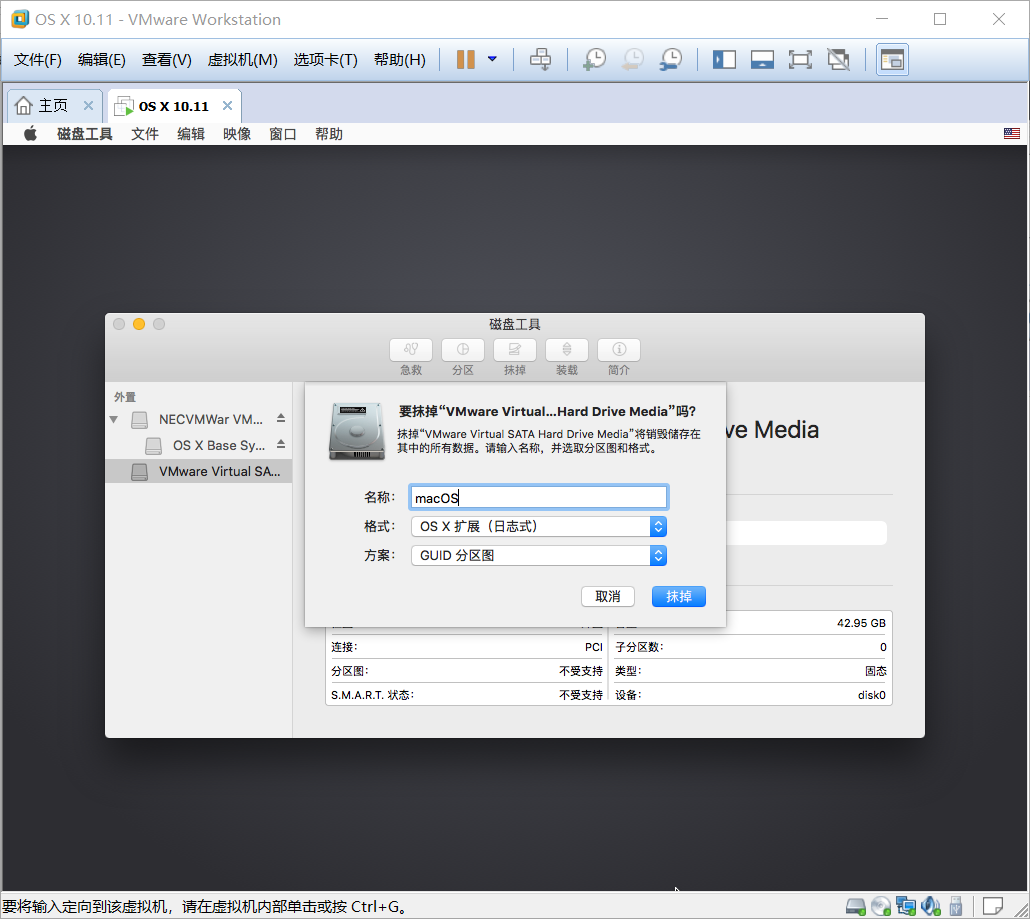The width and height of the screenshot is (1030, 919).
Task: Select NECVMWar VM... in the sidebar
Action: tap(210, 419)
